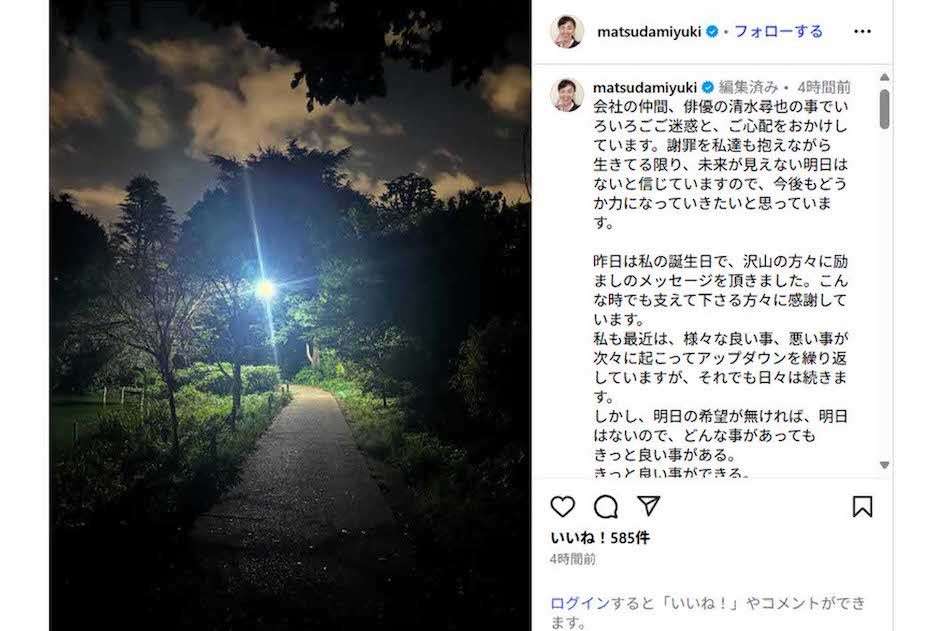This screenshot has width=945, height=631.
Task: Click the ログイン link
Action: coord(580,603)
